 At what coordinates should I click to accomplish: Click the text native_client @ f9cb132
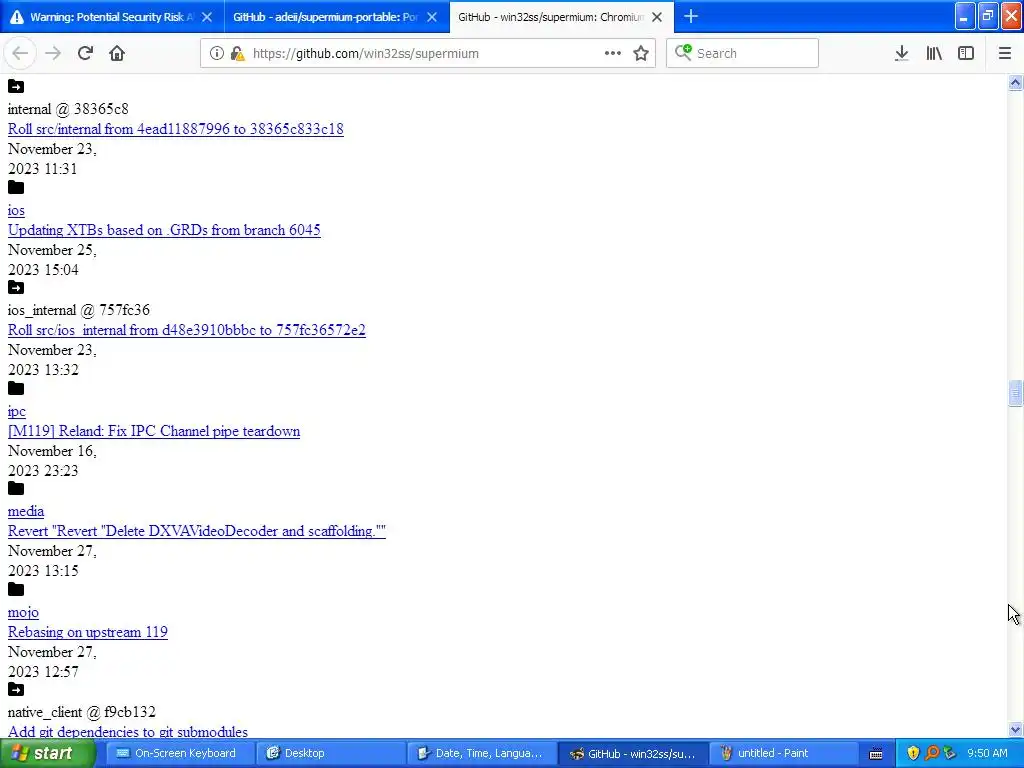coord(82,712)
